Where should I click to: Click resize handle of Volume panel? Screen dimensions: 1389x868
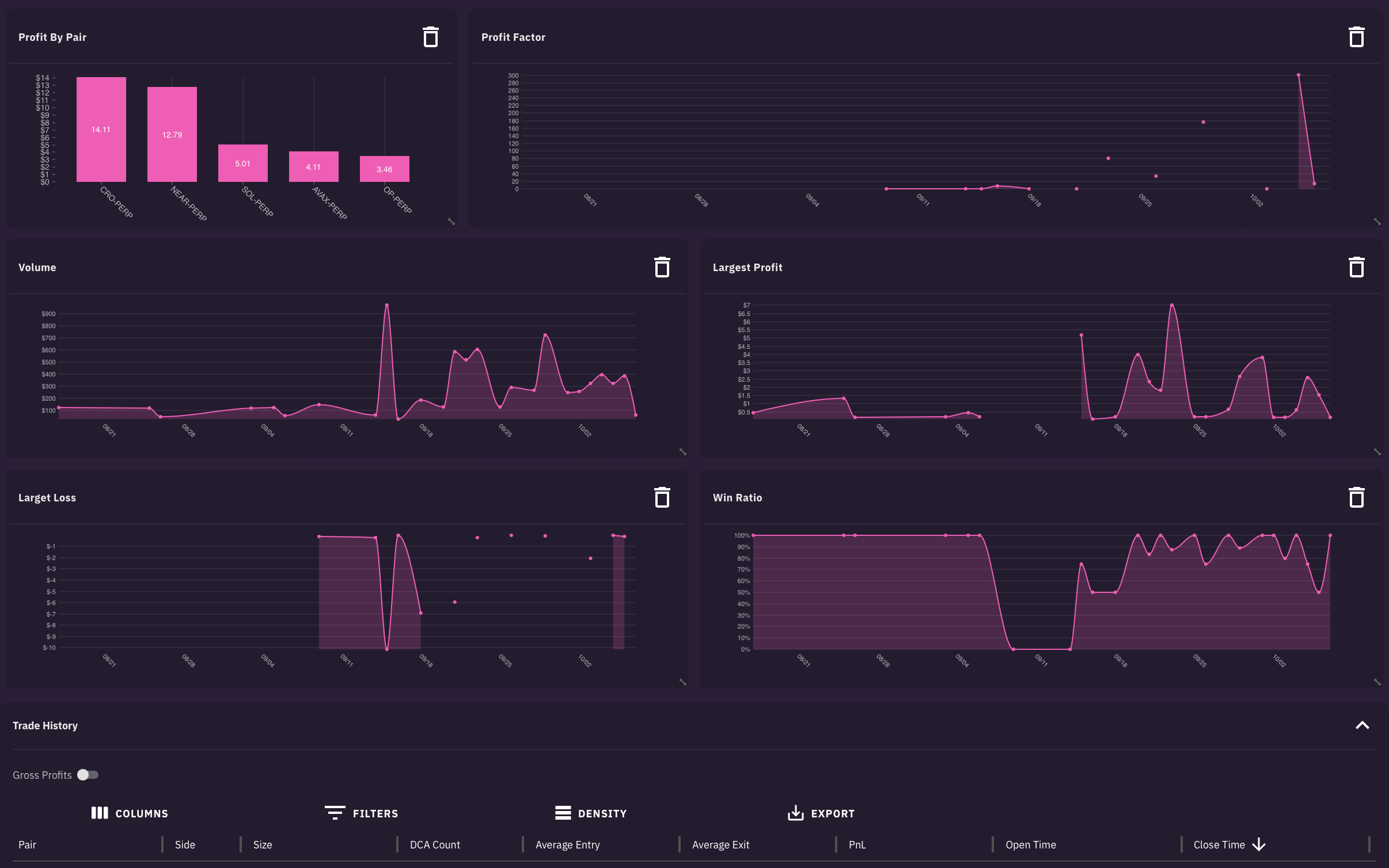click(683, 452)
